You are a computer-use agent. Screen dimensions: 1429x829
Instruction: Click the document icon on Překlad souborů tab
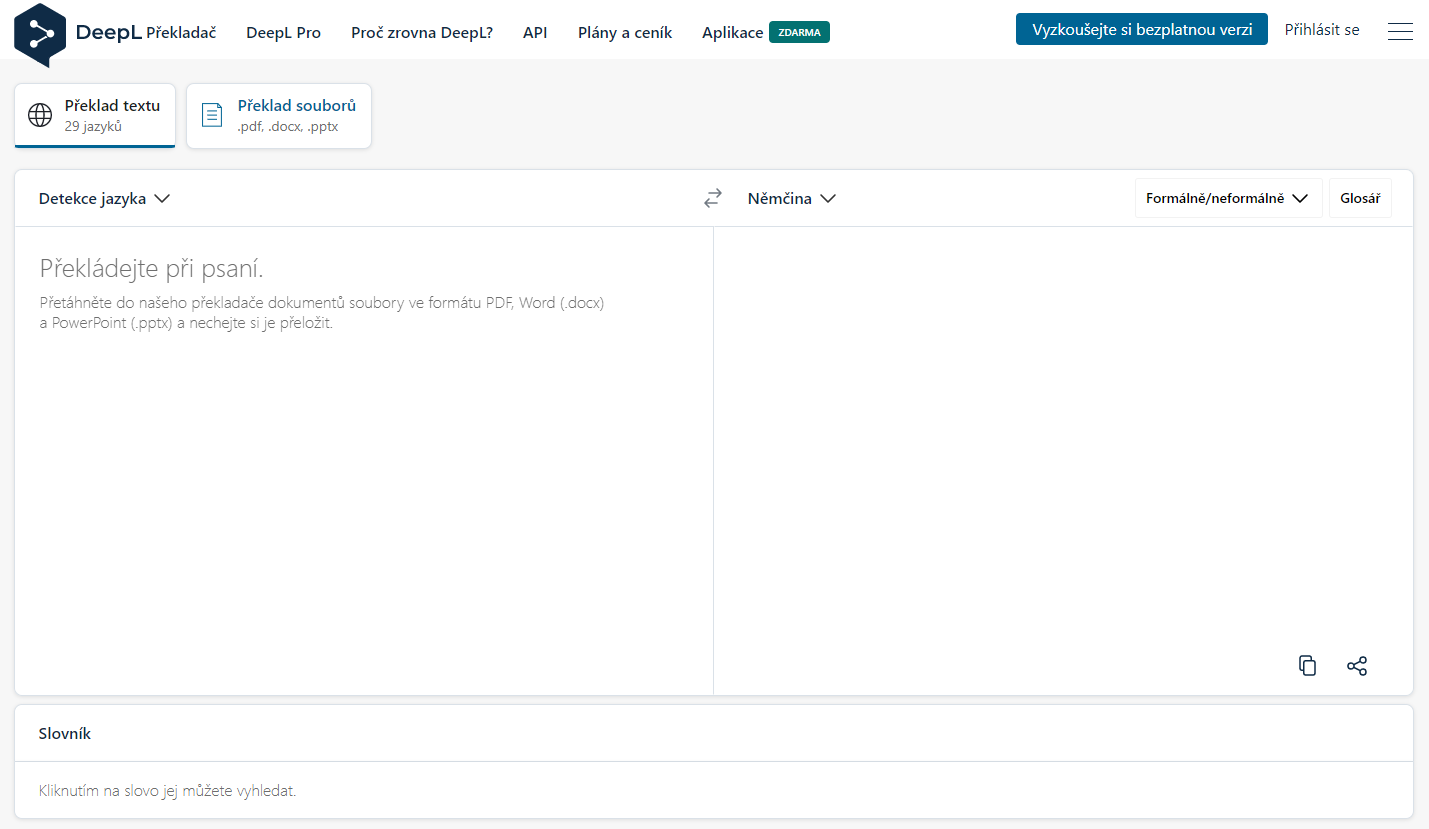(x=212, y=115)
